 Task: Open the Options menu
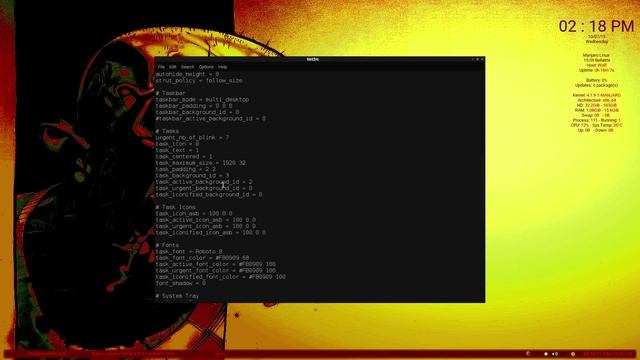click(x=206, y=67)
